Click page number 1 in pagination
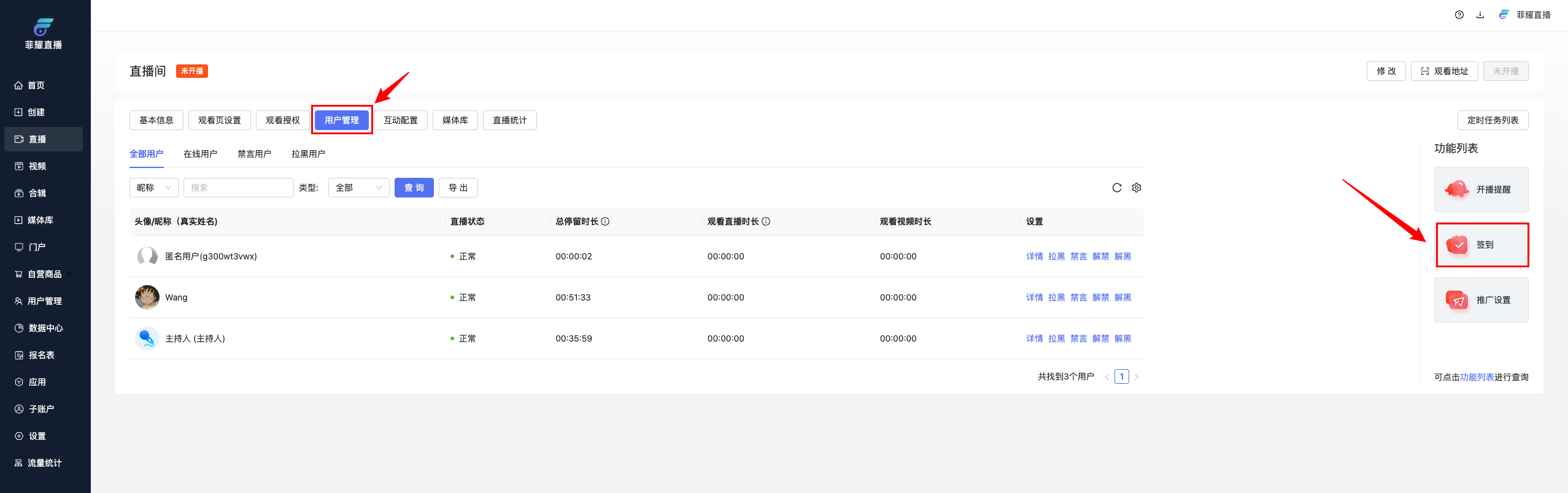 coord(1121,376)
